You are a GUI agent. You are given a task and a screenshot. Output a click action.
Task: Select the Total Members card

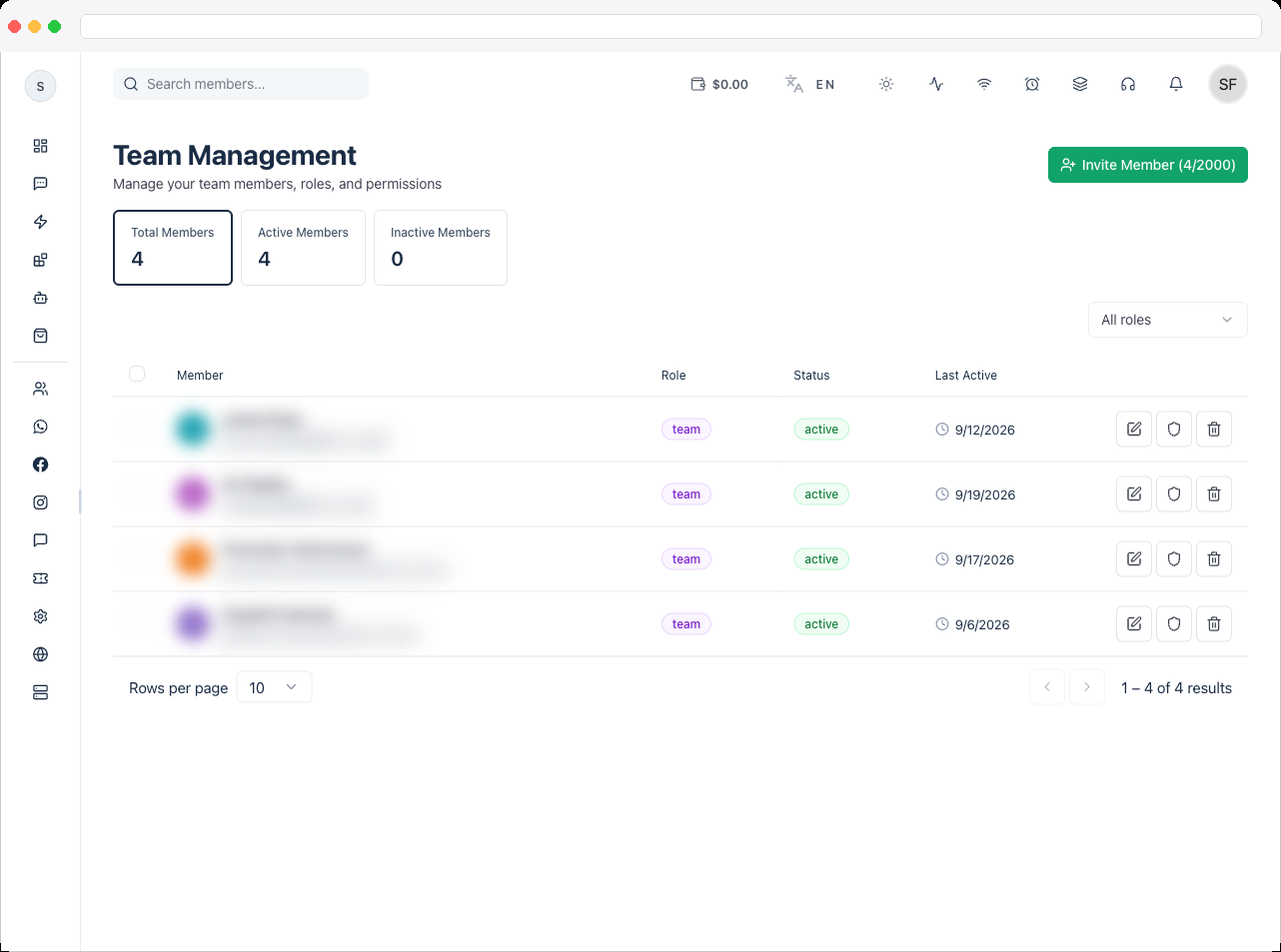click(173, 248)
